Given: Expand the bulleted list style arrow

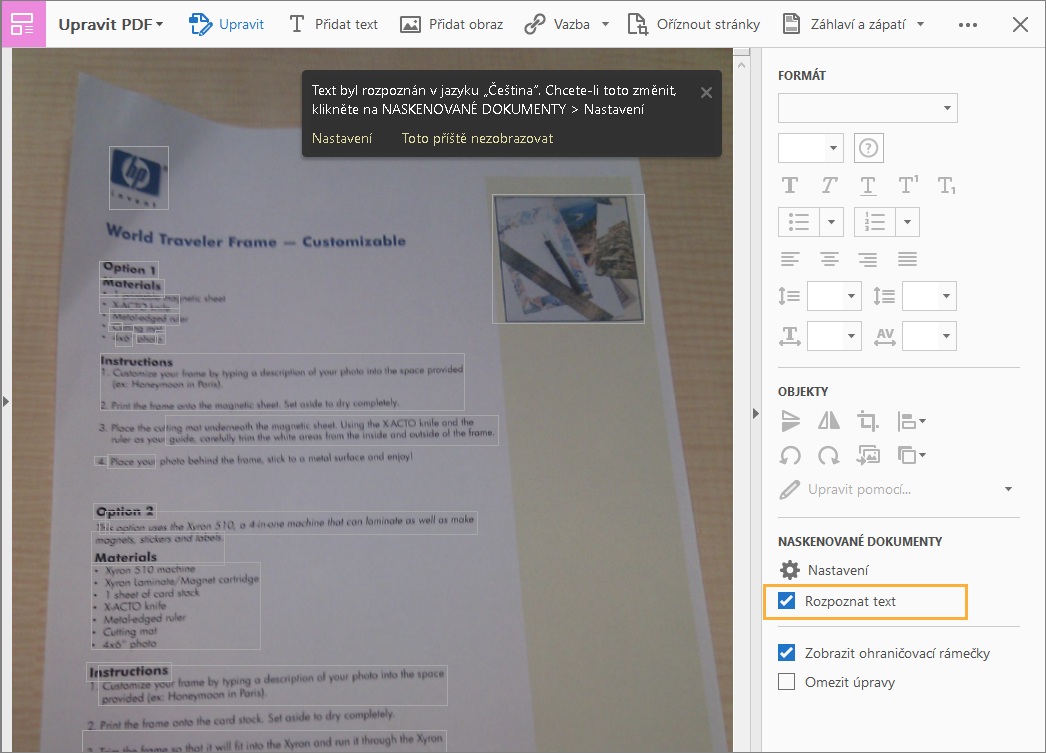Looking at the screenshot, I should coord(831,221).
